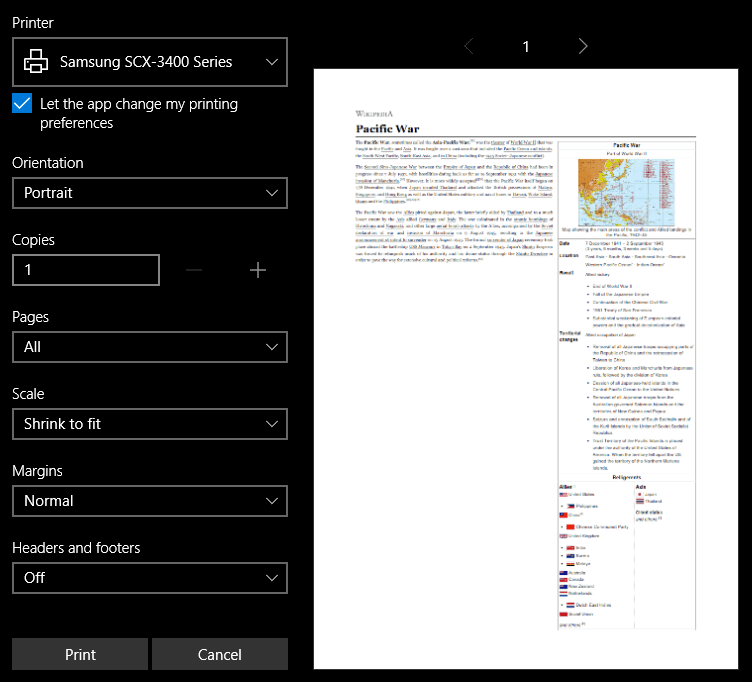752x682 pixels.
Task: Click the Print button
Action: [x=80, y=654]
